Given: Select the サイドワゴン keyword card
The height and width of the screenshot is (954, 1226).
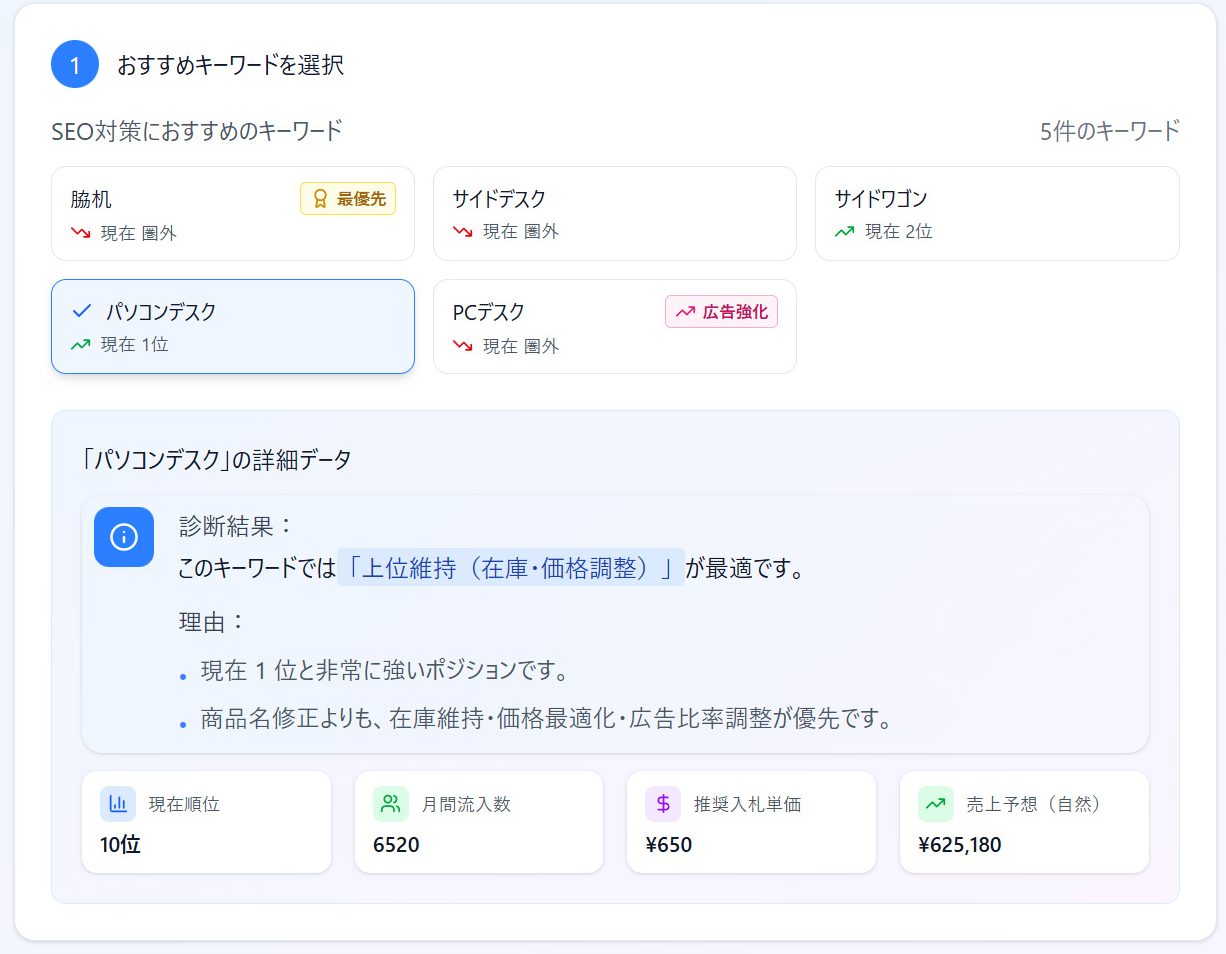Looking at the screenshot, I should point(997,214).
